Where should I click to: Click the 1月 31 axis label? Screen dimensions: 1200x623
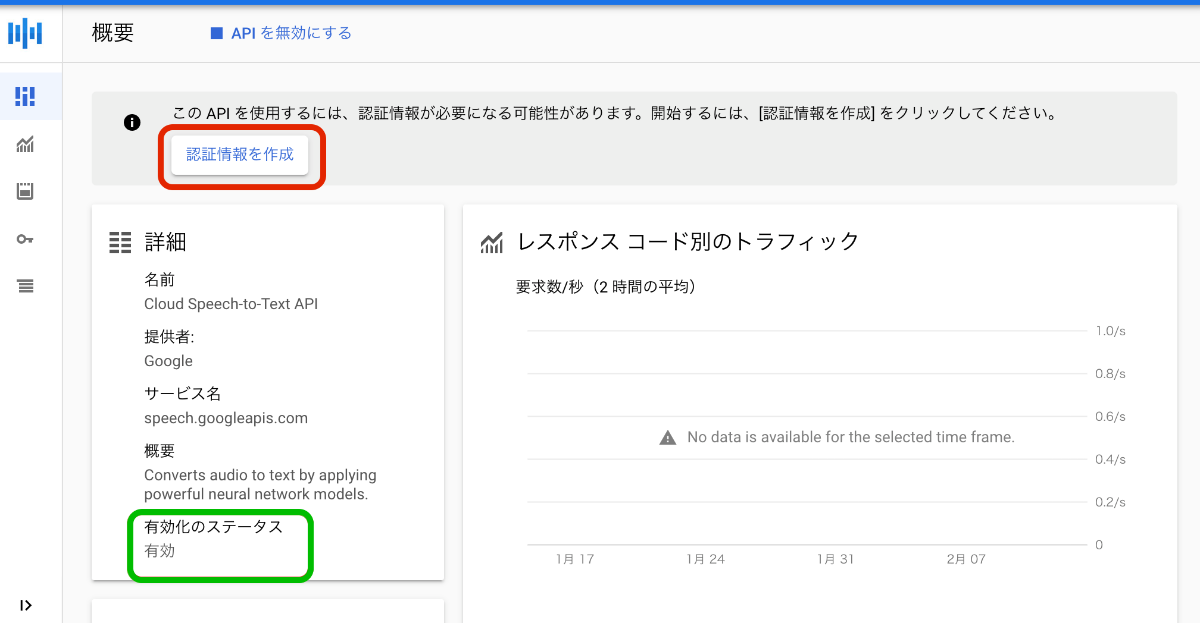836,559
